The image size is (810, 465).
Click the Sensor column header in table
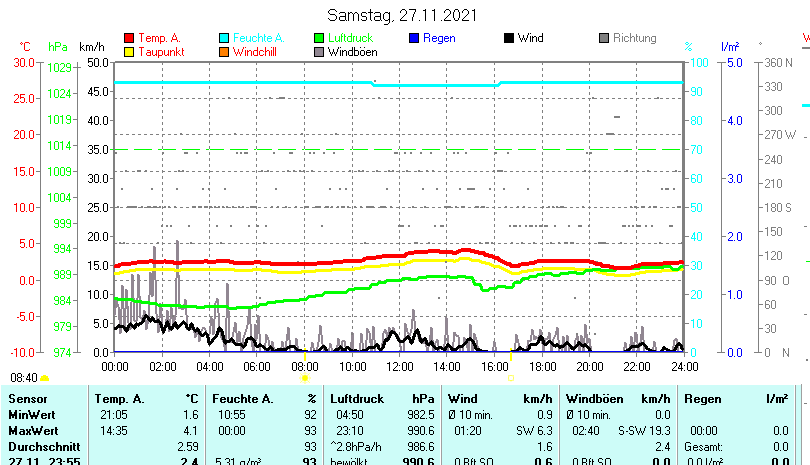pyautogui.click(x=27, y=399)
